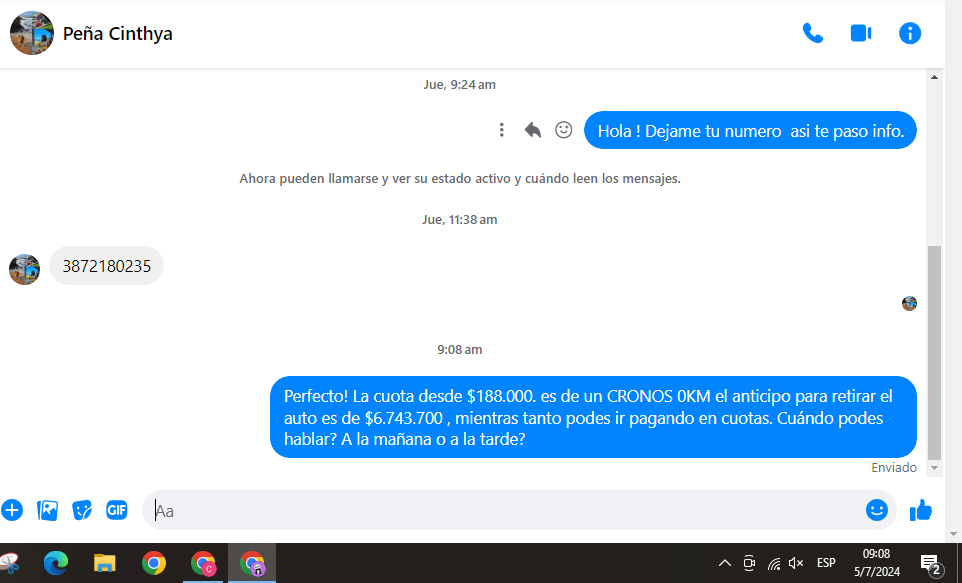Click the page scrollbar down arrow at bottom-right
The width and height of the screenshot is (962, 583).
point(953,534)
